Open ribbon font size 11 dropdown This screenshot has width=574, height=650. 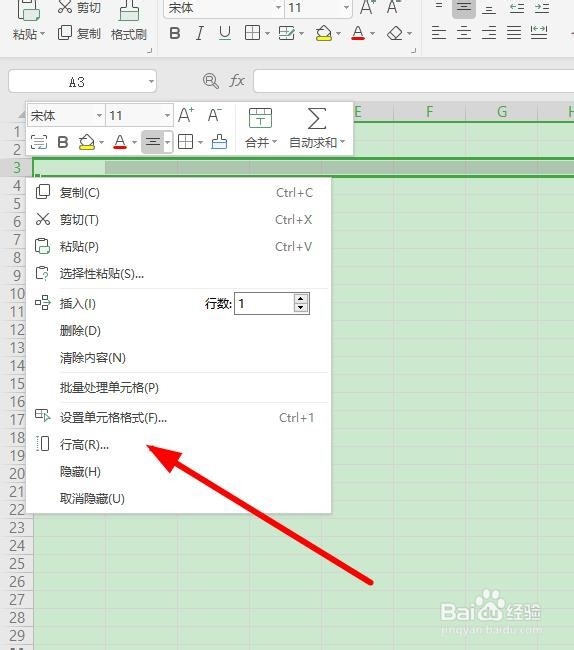(346, 7)
